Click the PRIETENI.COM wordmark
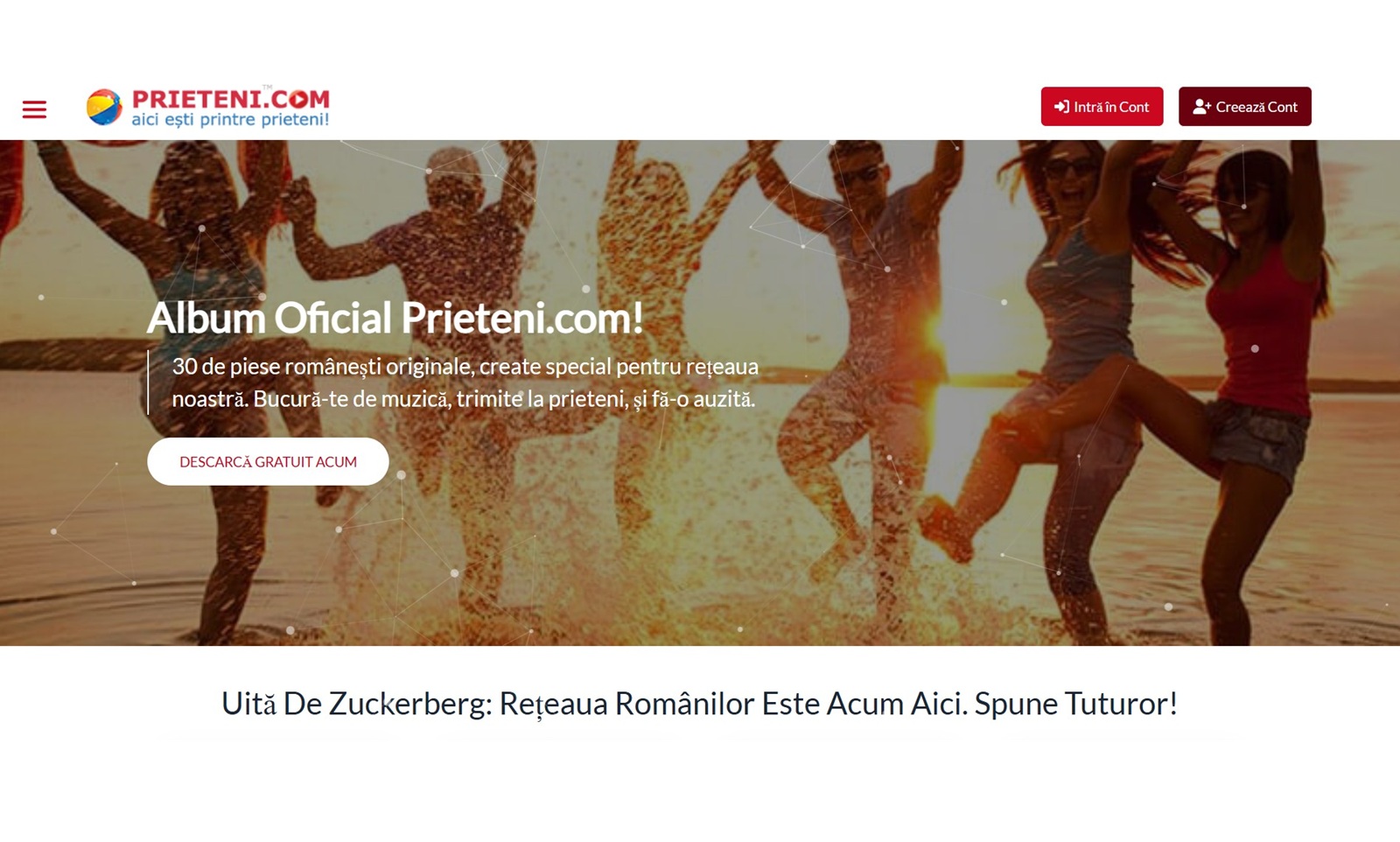The width and height of the screenshot is (1400, 842). [x=231, y=98]
